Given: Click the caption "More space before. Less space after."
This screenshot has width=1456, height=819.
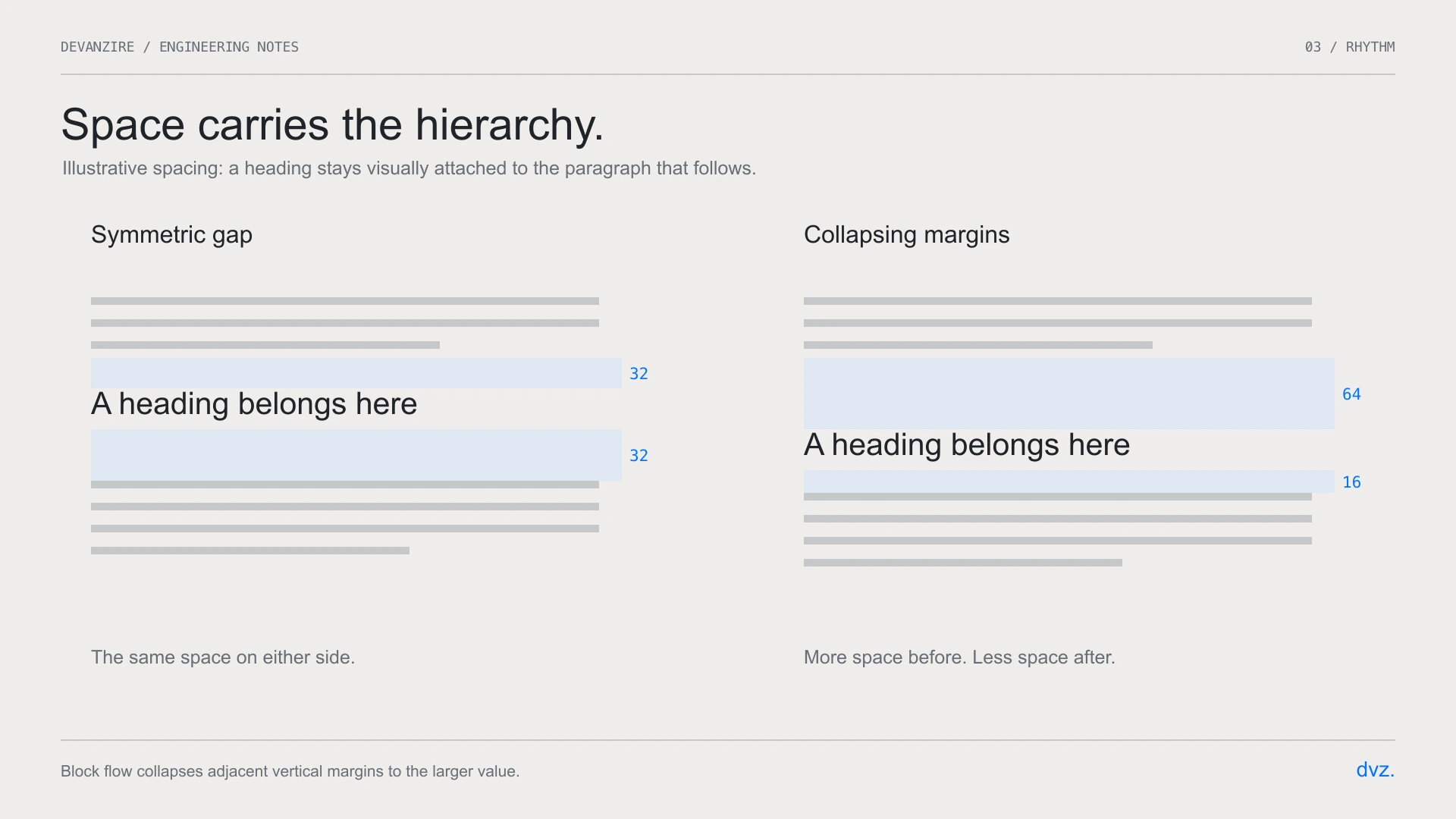Looking at the screenshot, I should click(959, 657).
